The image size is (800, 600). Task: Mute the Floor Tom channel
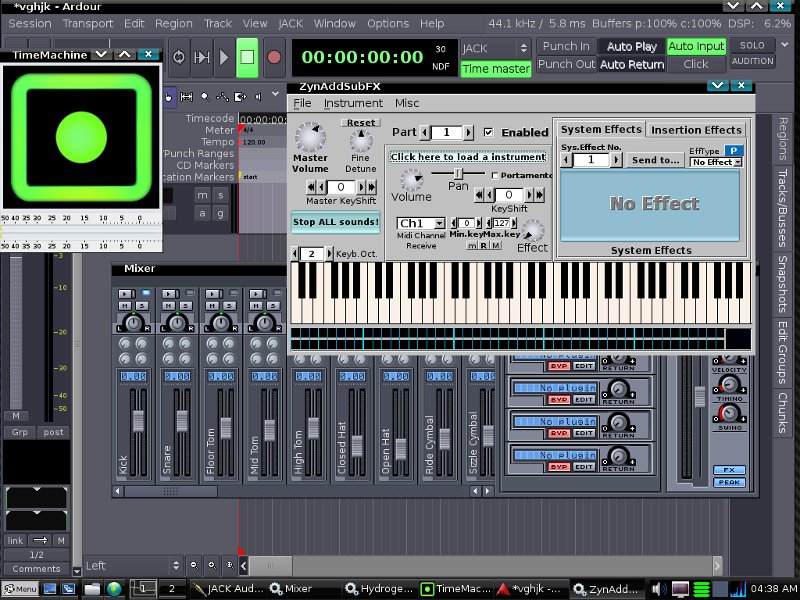point(212,306)
